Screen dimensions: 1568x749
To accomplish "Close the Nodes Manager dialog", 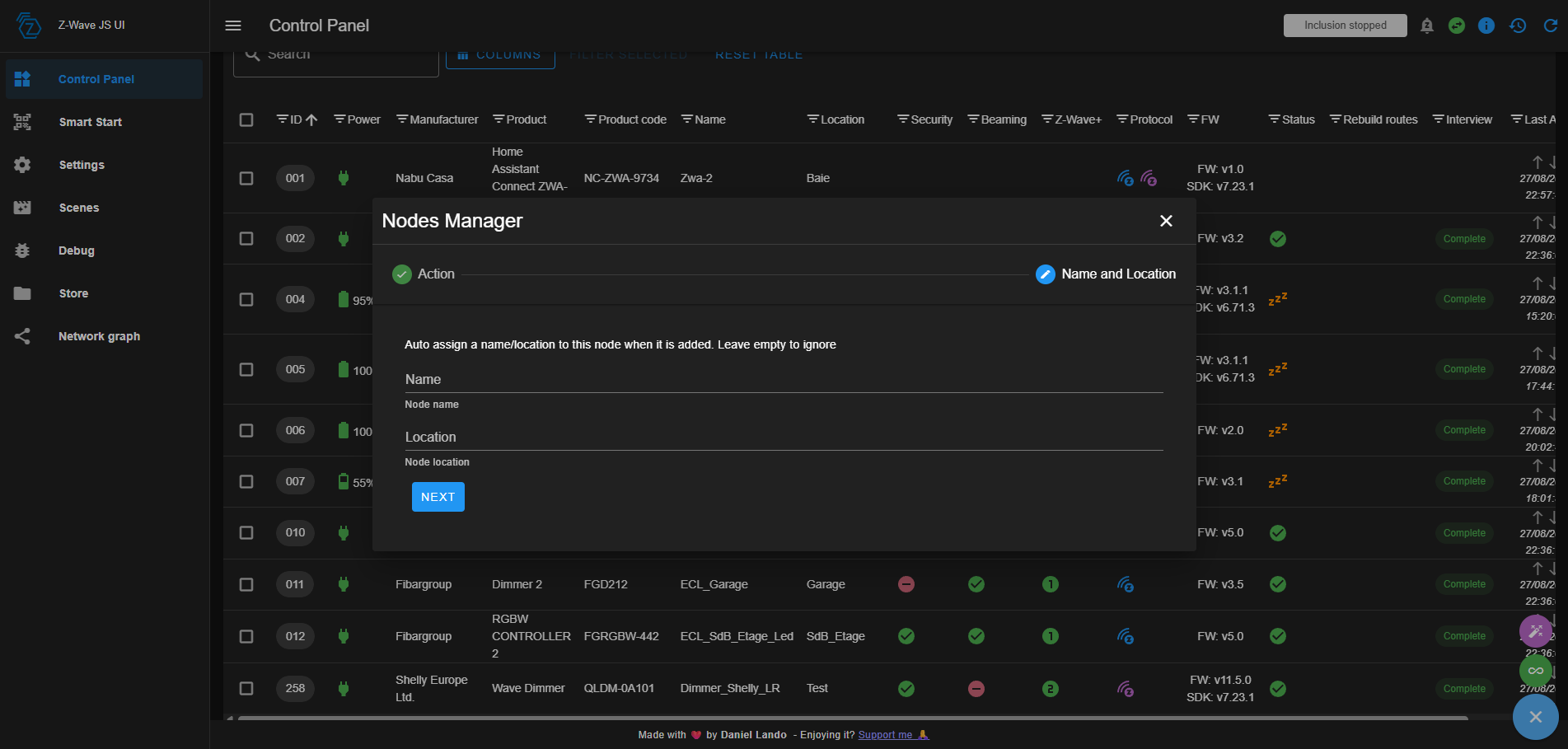I will 1166,221.
